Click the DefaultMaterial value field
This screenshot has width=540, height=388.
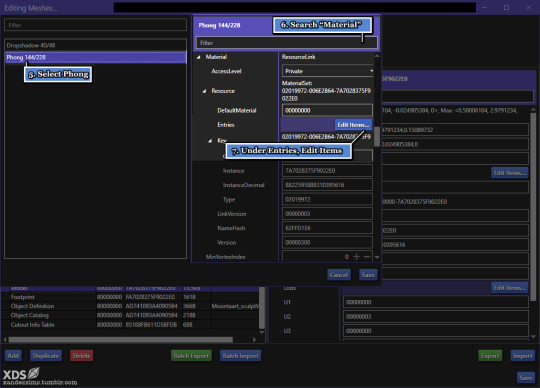pos(327,110)
